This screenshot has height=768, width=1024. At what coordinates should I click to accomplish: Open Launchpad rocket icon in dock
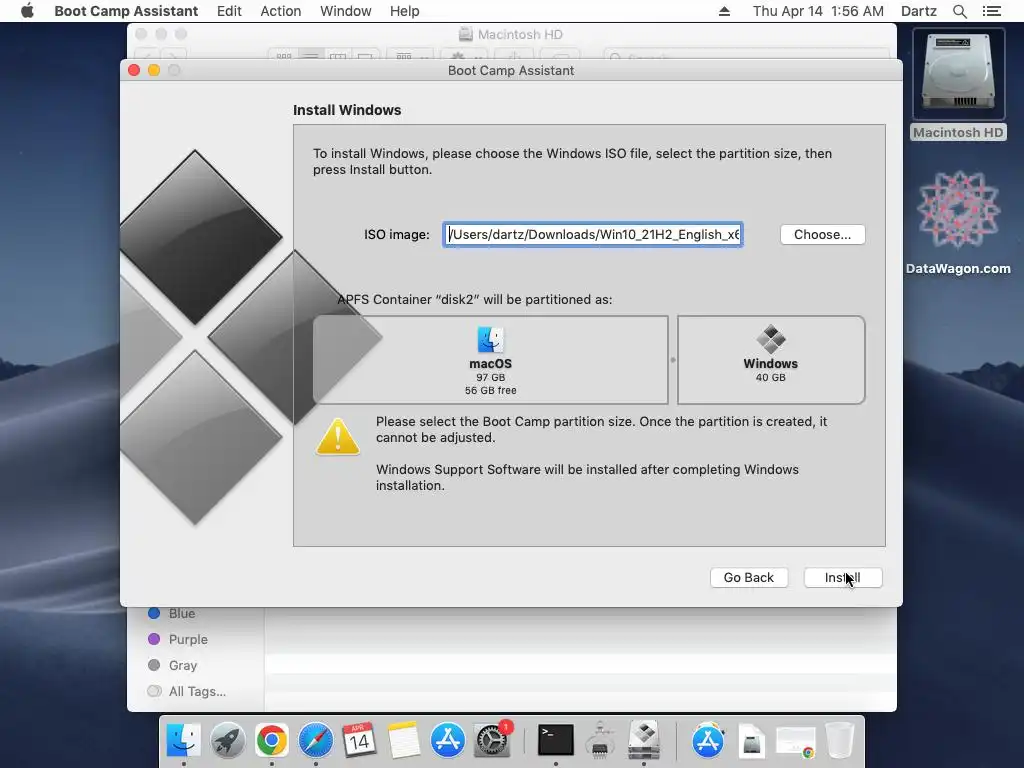[x=227, y=740]
